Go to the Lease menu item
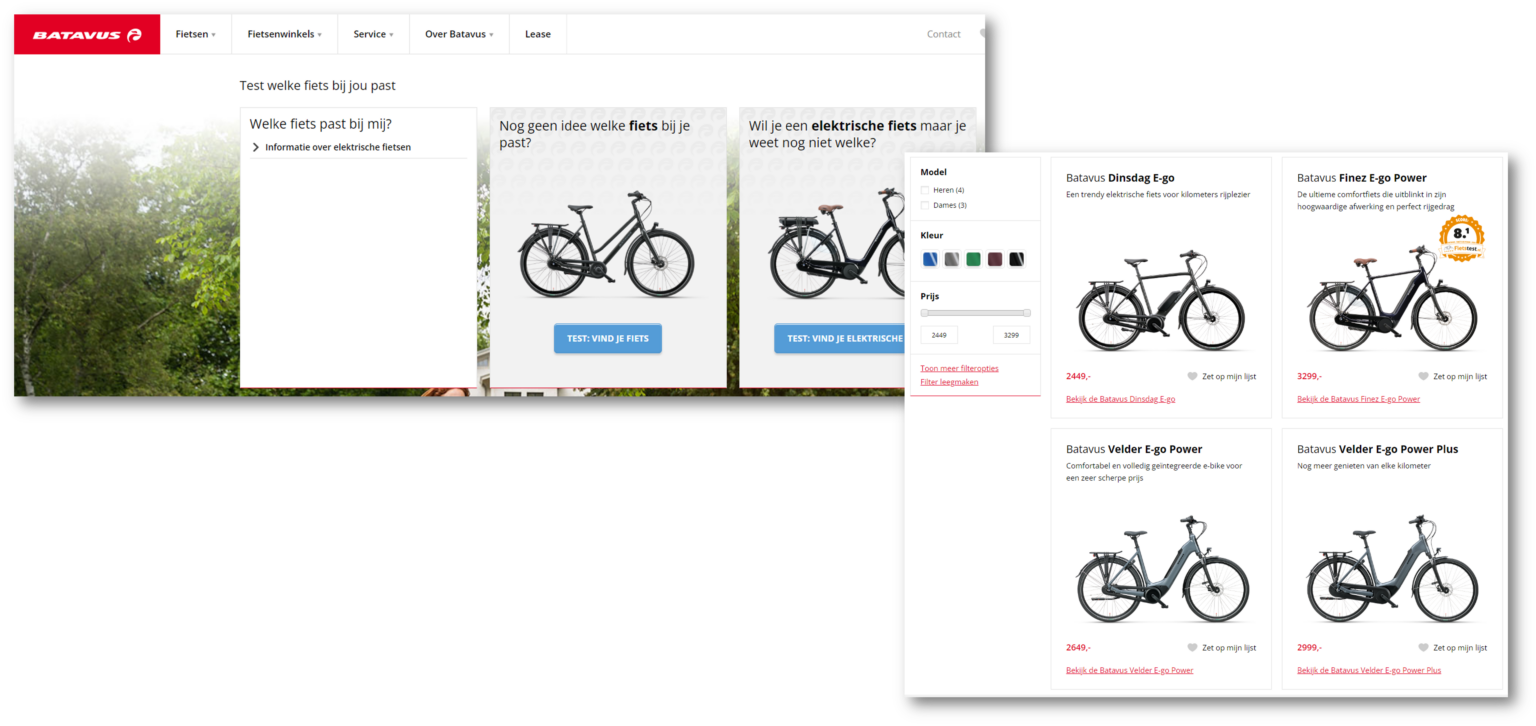 538,34
